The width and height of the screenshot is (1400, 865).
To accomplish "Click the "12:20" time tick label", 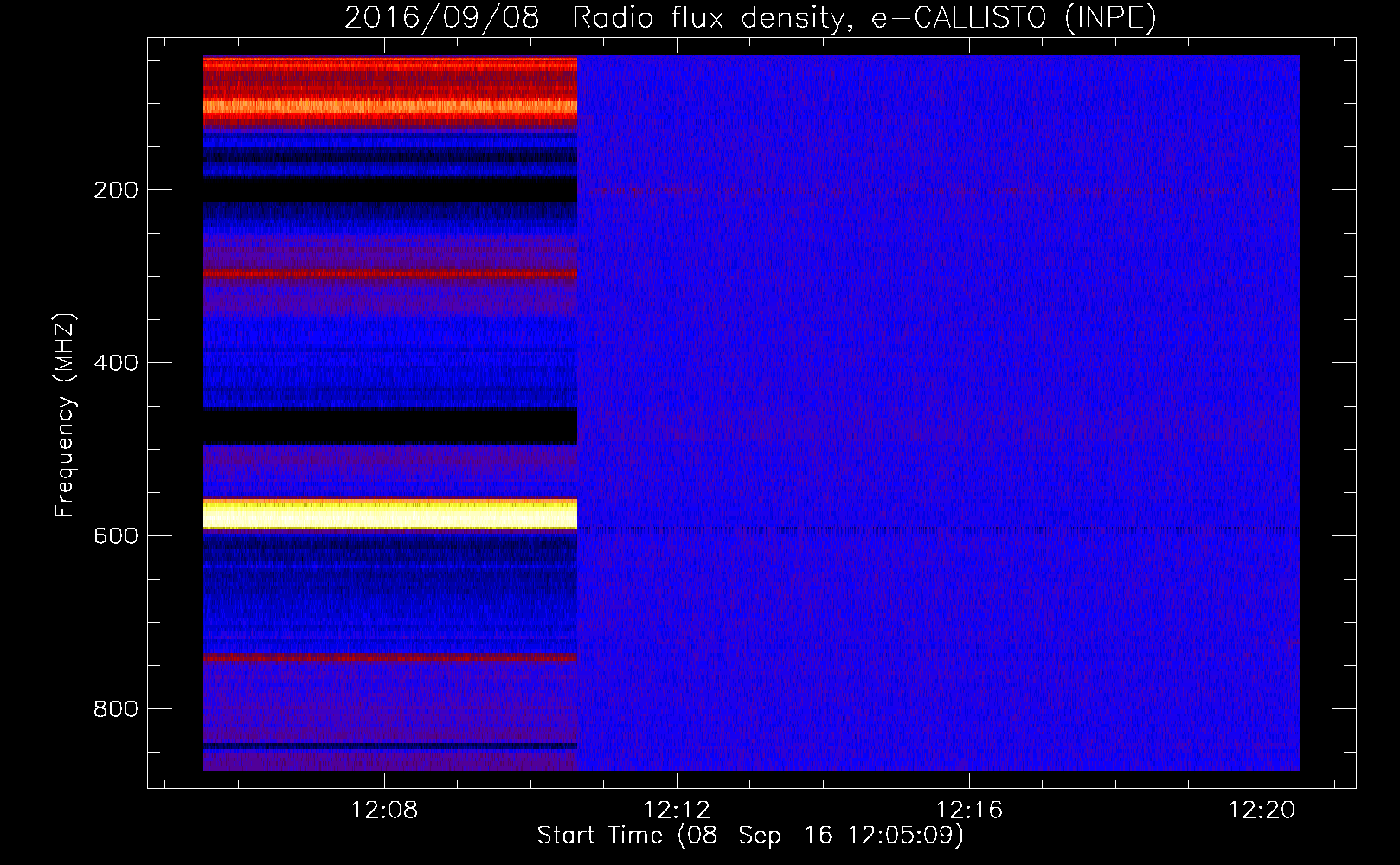I will pyautogui.click(x=1262, y=810).
